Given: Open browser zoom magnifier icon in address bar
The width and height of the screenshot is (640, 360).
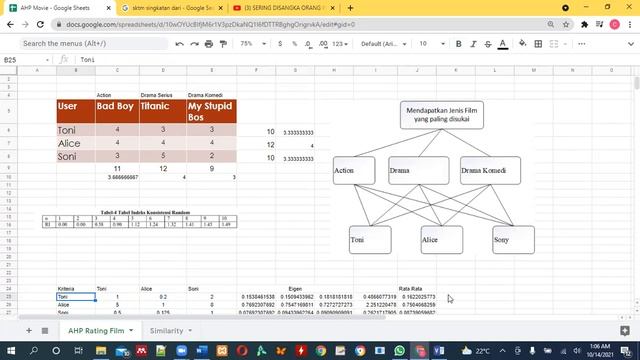Looking at the screenshot, I should (x=551, y=24).
